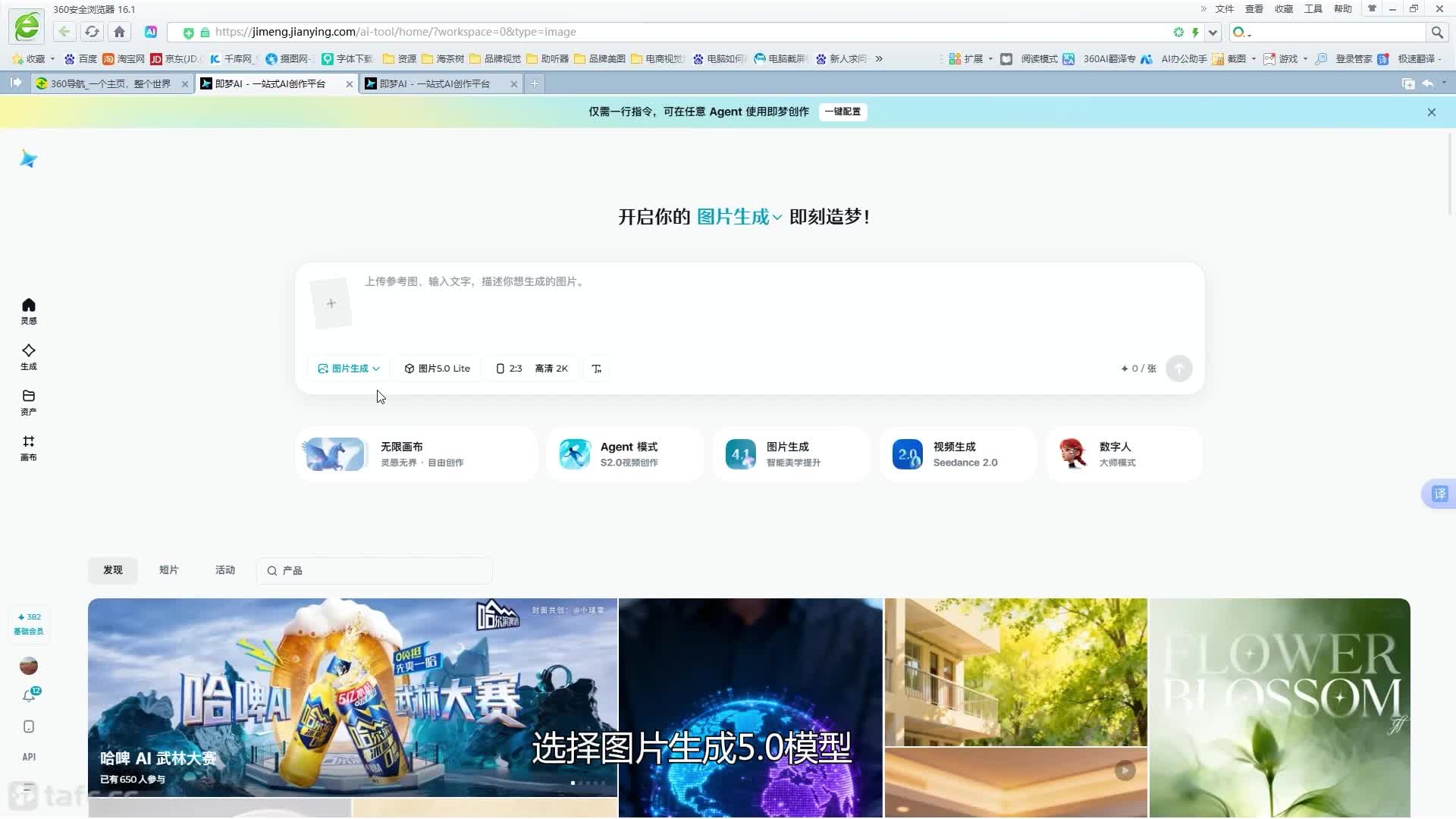Image resolution: width=1456 pixels, height=819 pixels.
Task: Open the 扩展 extensions dropdown
Action: [971, 58]
